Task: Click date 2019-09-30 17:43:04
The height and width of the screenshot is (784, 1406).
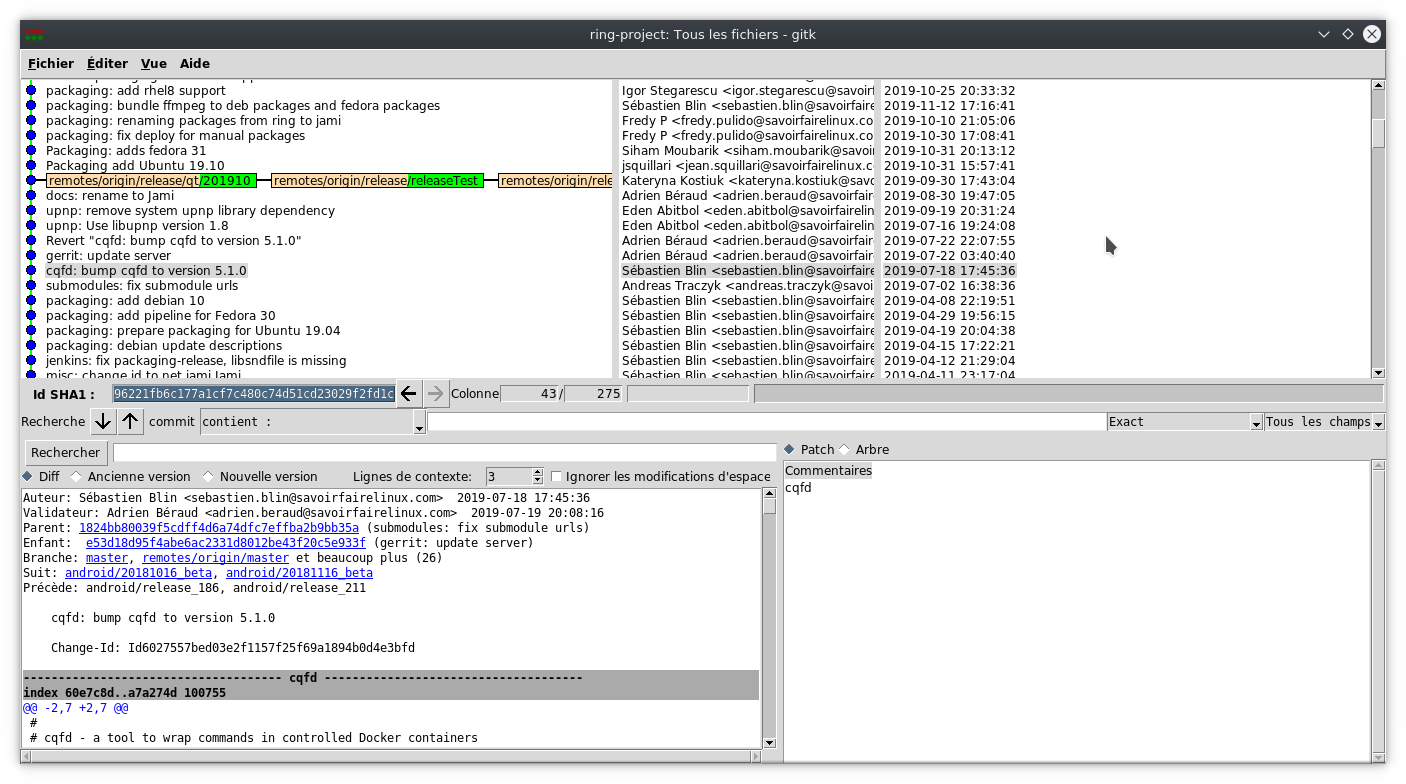Action: coord(949,181)
